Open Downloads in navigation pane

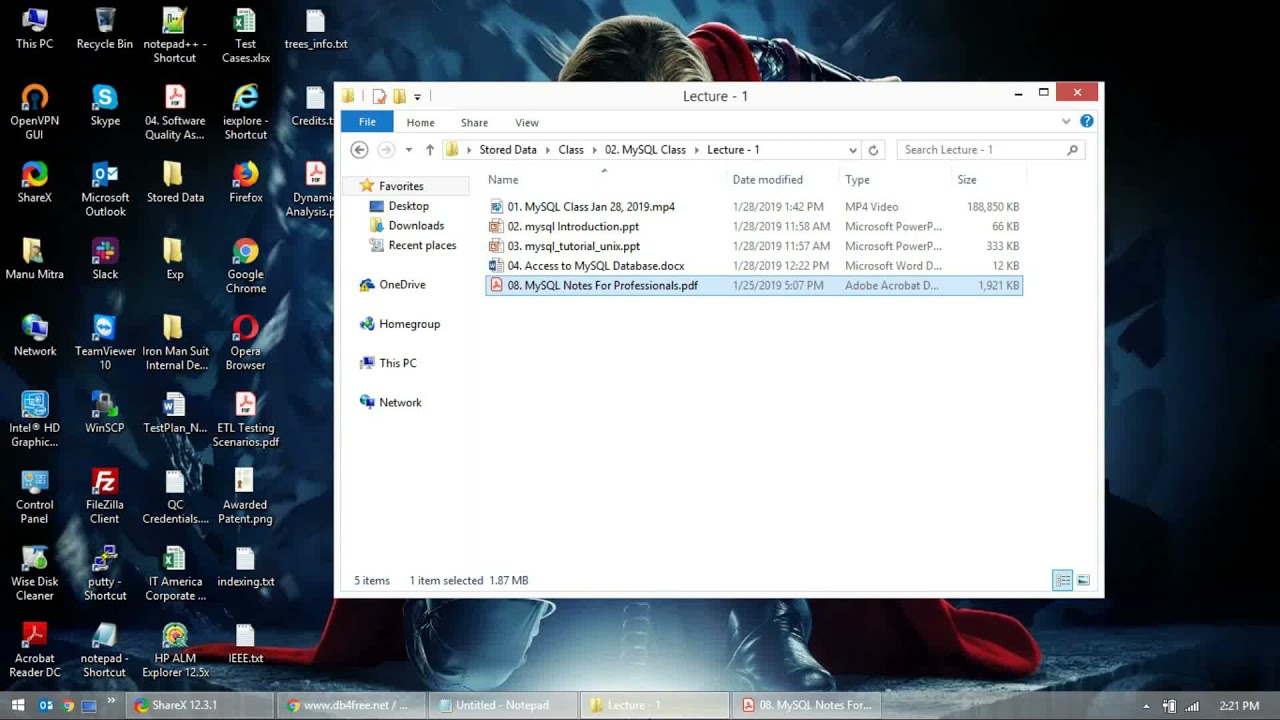click(415, 226)
